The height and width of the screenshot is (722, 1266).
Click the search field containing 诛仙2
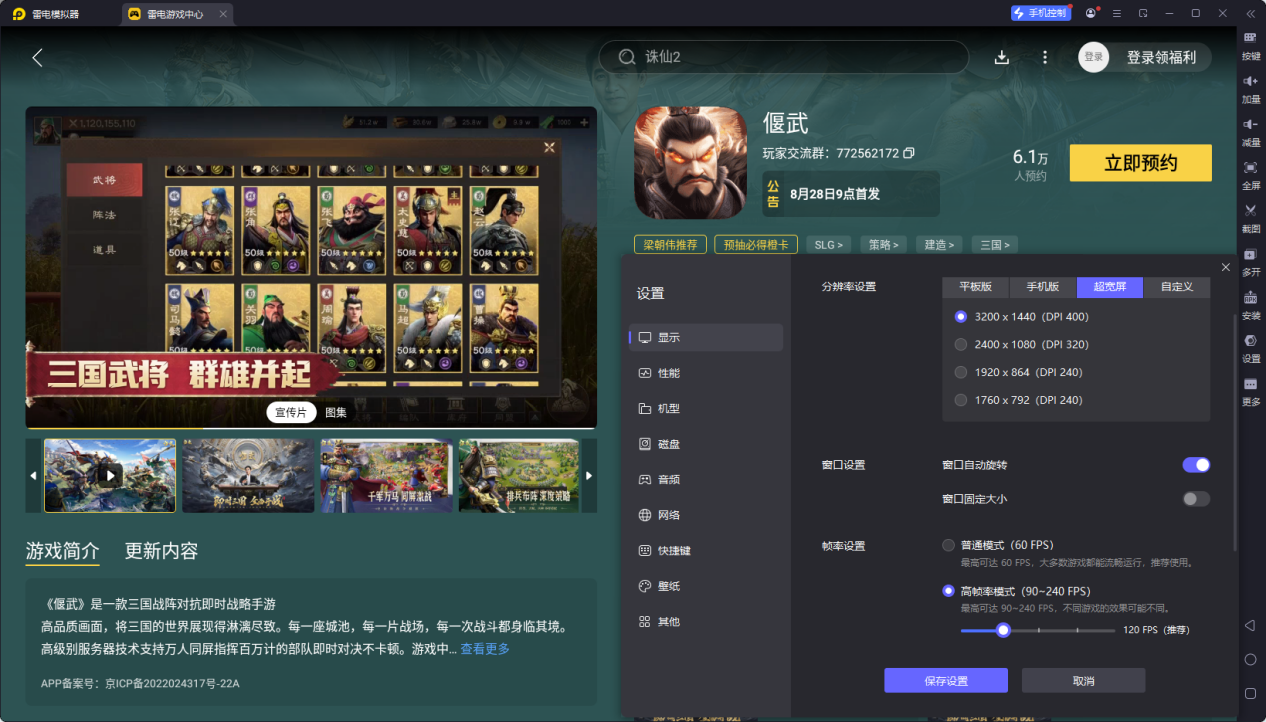click(x=784, y=57)
